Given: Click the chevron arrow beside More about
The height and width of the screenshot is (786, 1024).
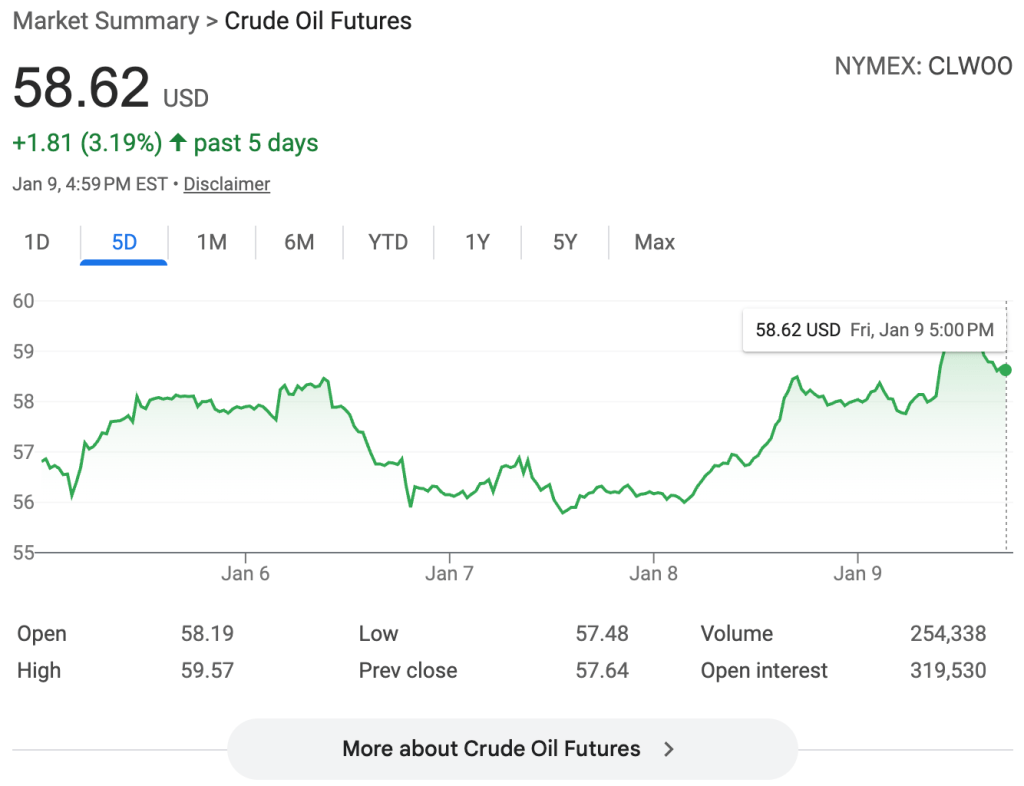Looking at the screenshot, I should [669, 749].
